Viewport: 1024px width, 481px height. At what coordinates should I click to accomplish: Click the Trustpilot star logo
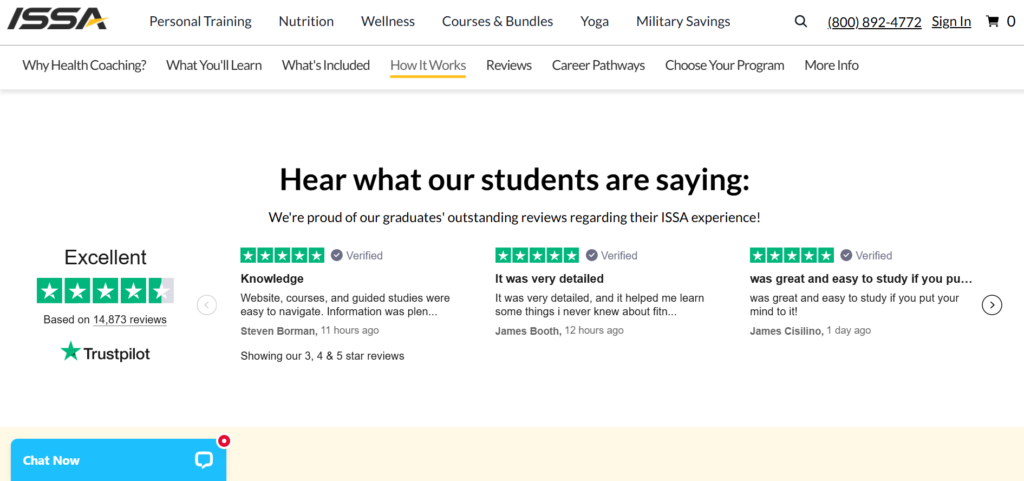point(71,352)
